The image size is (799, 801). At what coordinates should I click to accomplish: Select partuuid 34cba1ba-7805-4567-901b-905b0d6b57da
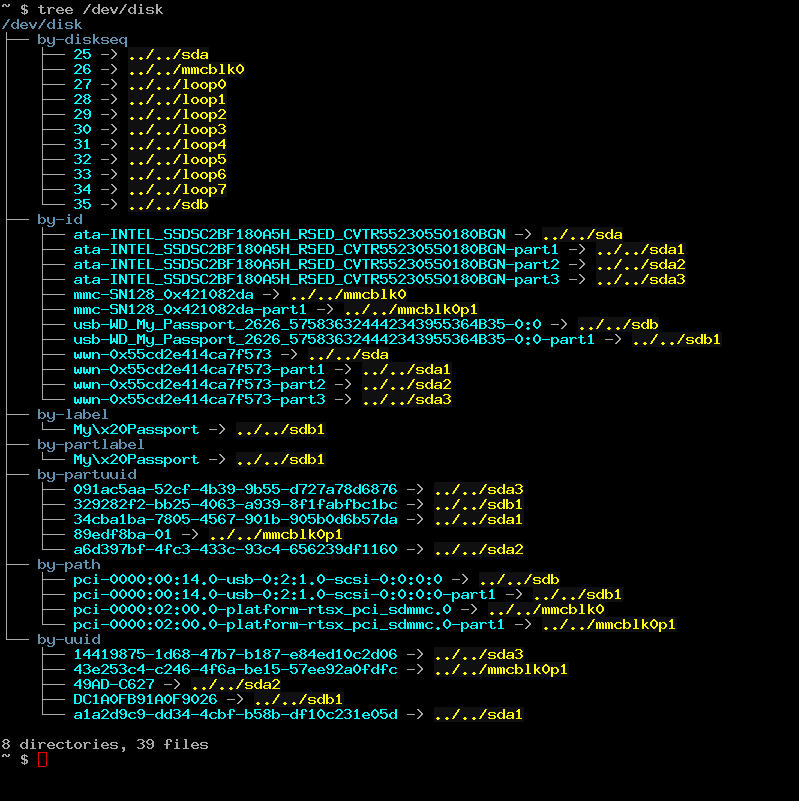(x=235, y=520)
